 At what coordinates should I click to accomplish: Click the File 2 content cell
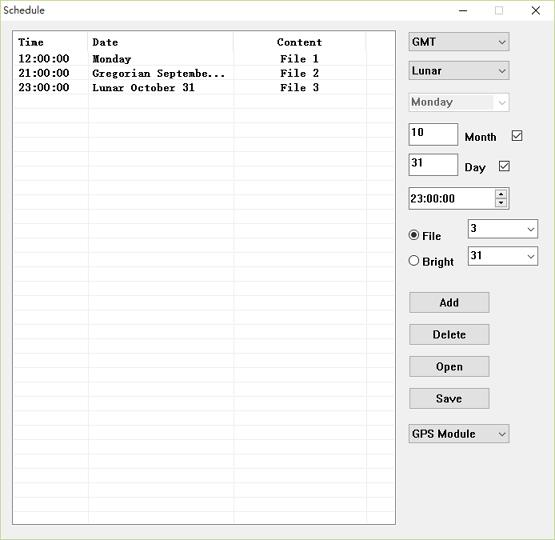coord(299,73)
